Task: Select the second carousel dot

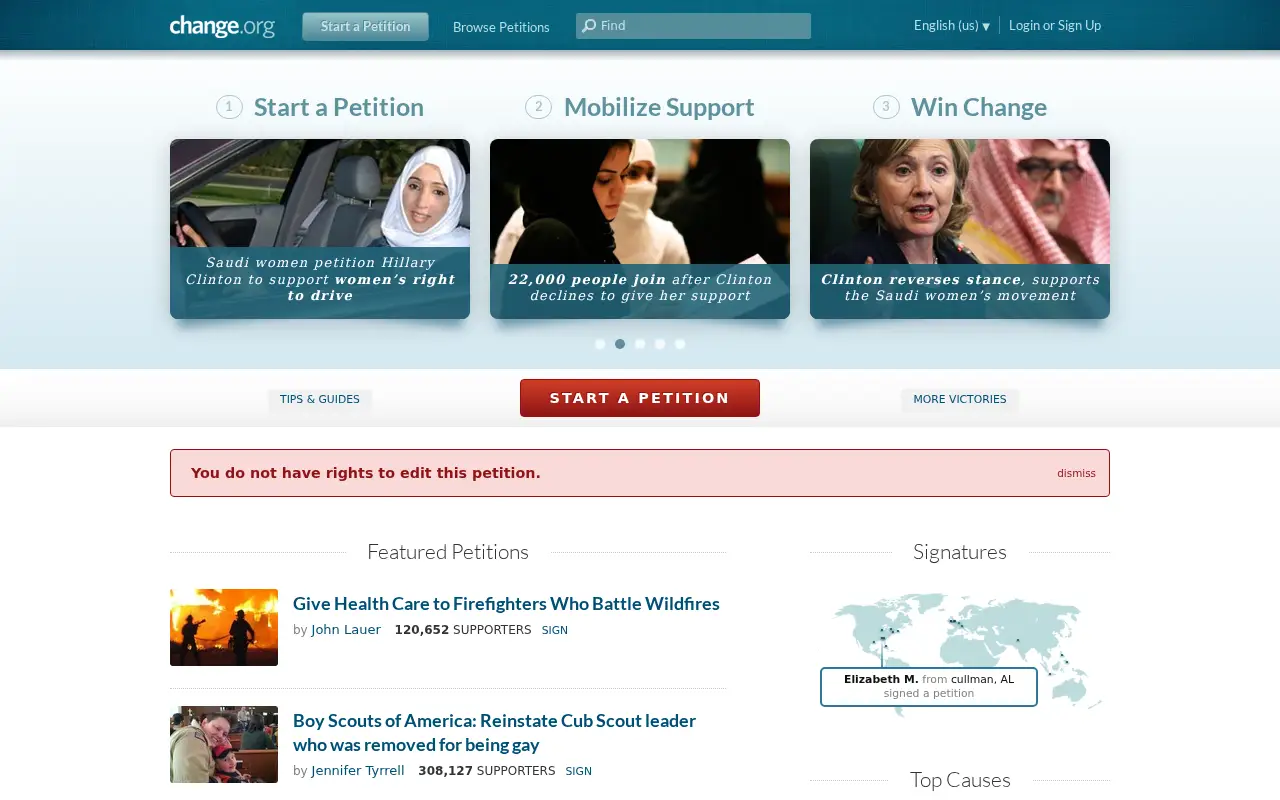Action: 620,344
